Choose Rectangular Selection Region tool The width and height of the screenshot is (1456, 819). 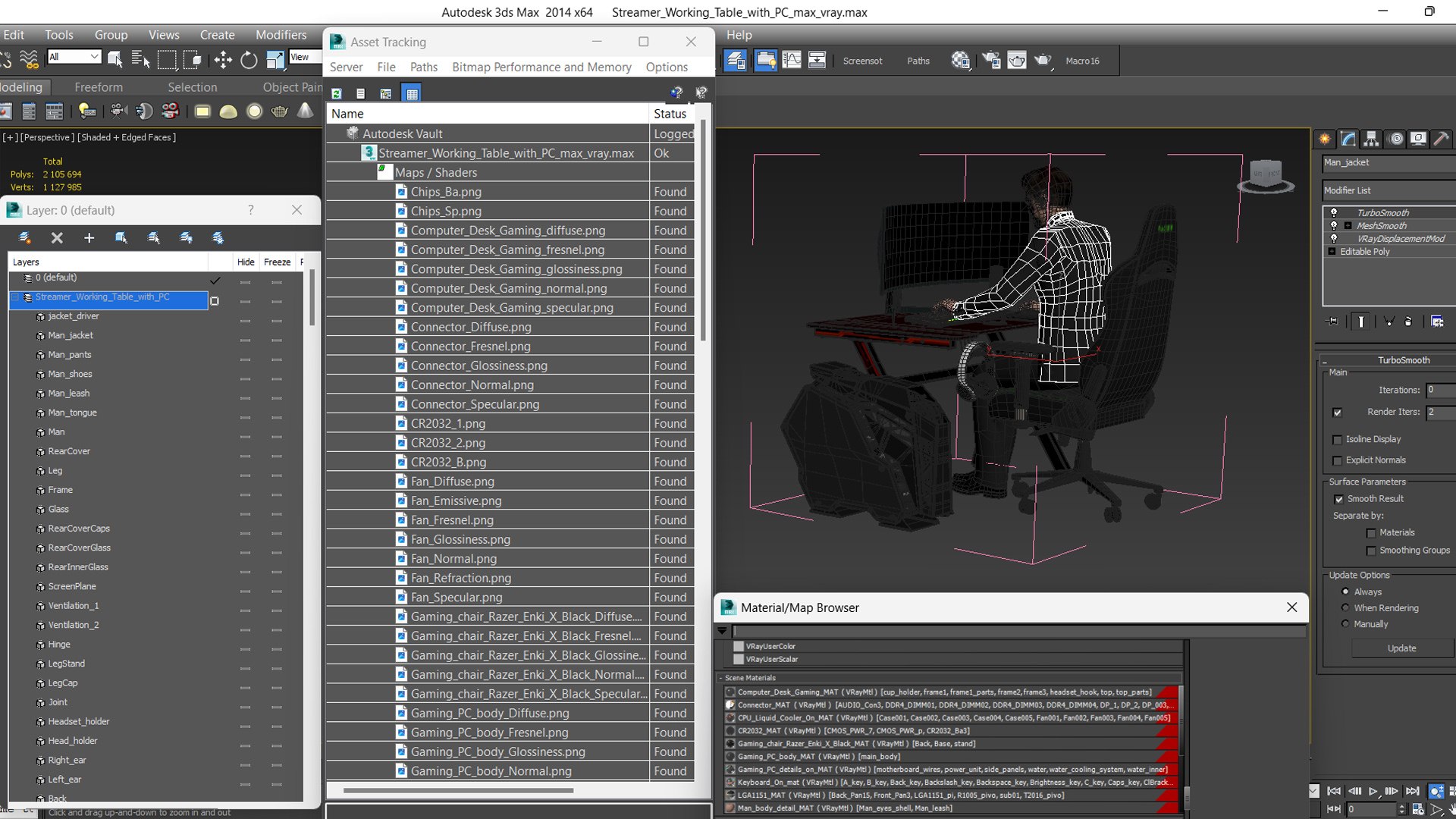(x=167, y=60)
